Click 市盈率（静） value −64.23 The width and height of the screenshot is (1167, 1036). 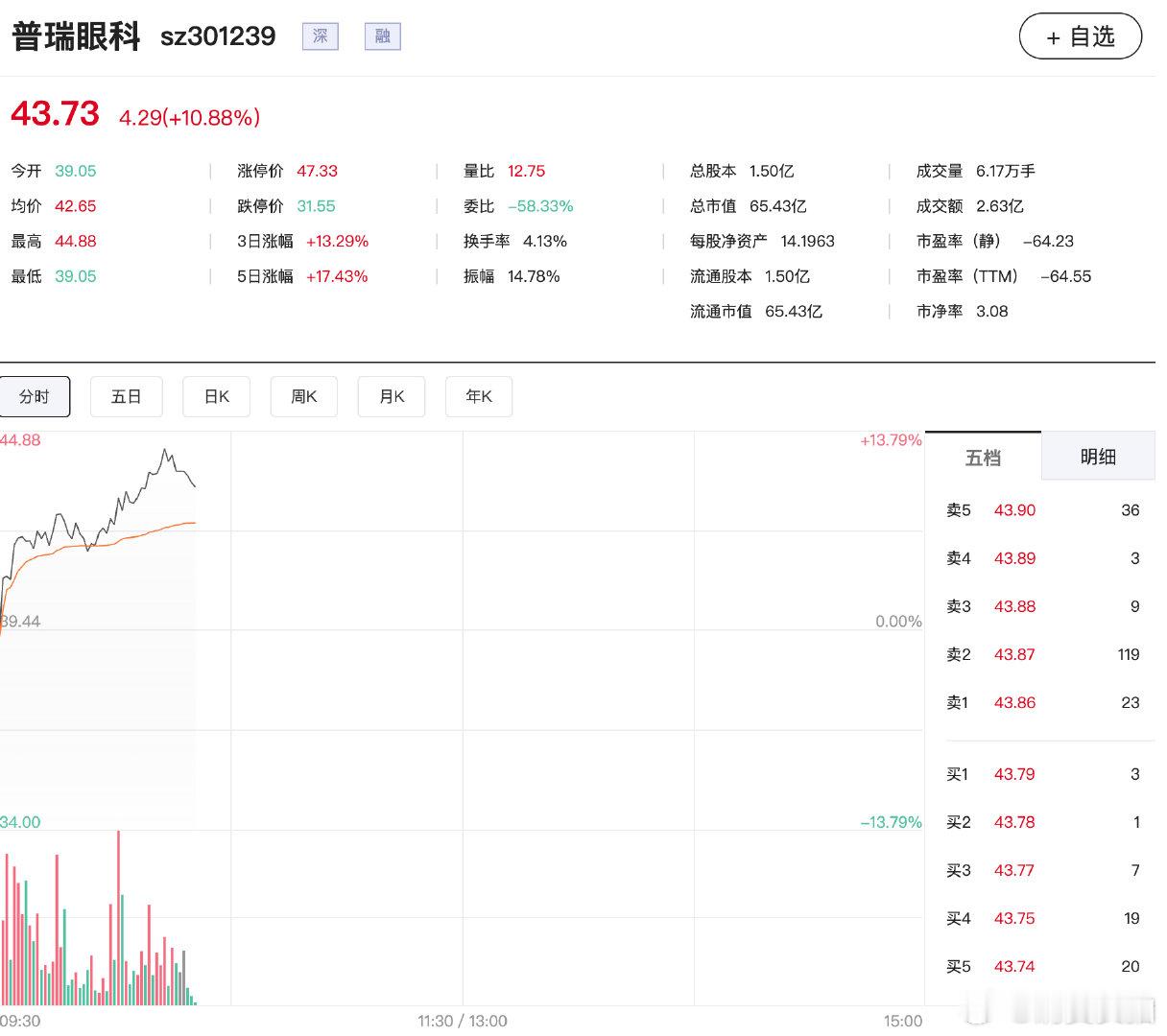(x=1048, y=242)
